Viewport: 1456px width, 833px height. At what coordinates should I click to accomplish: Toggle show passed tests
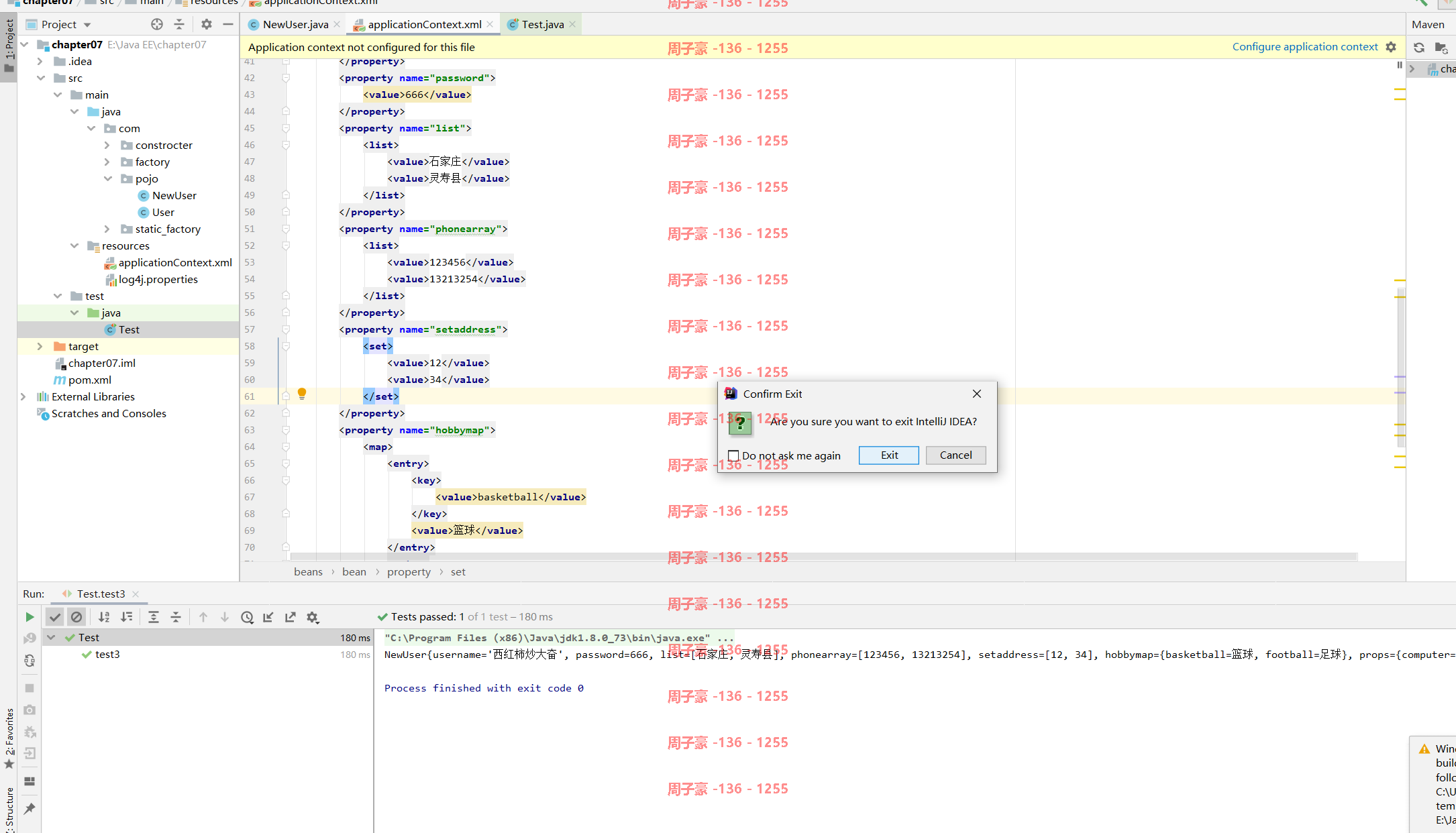click(x=55, y=617)
